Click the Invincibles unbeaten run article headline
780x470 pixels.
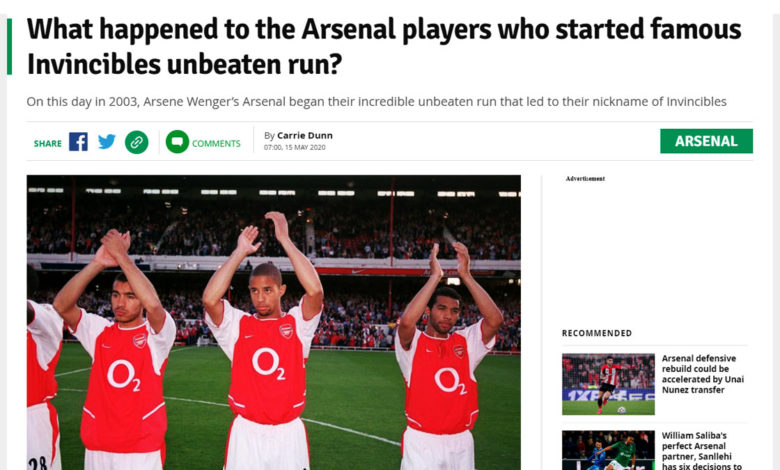[384, 45]
